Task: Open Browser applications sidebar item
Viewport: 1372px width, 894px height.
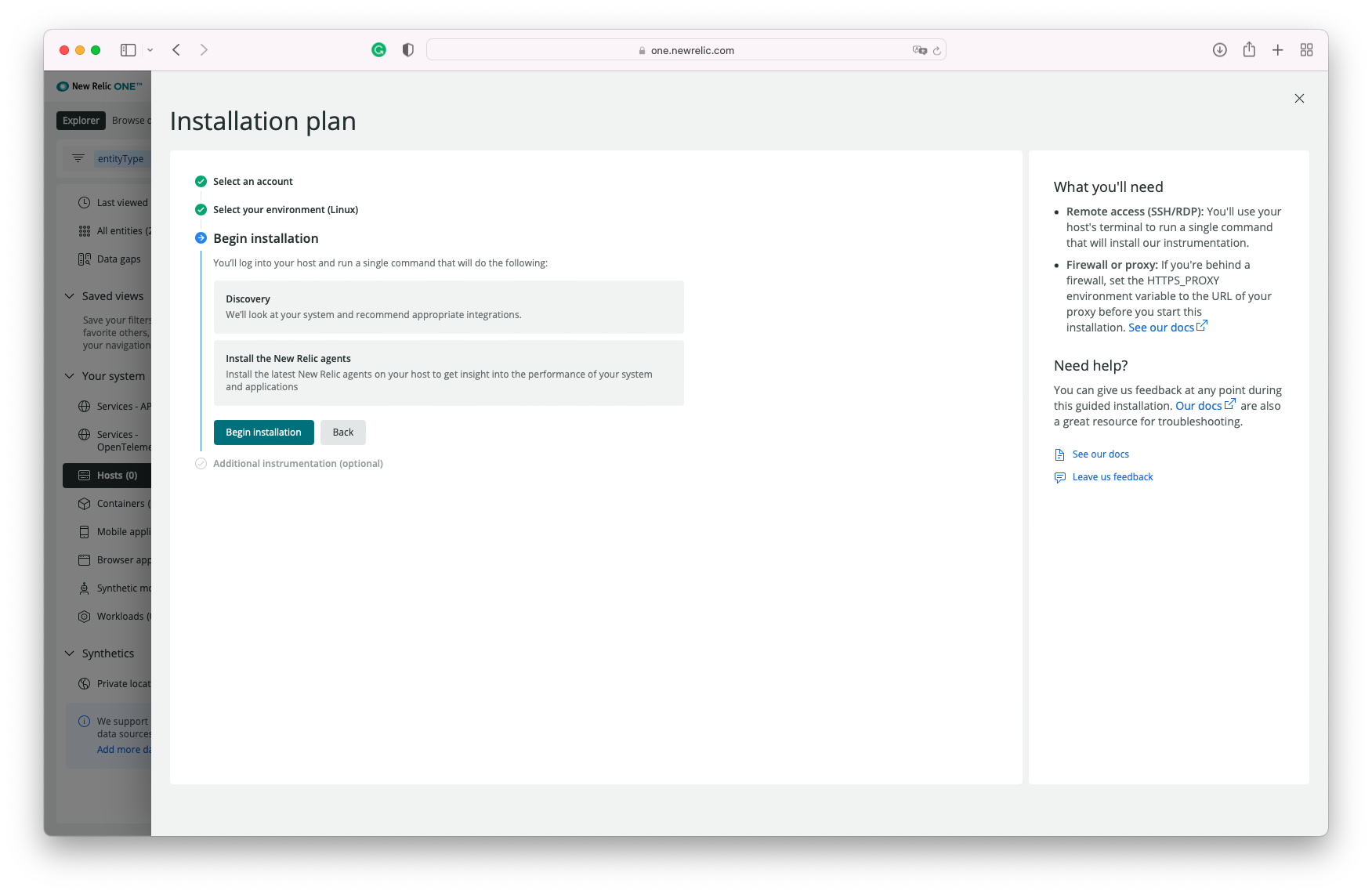Action: [114, 560]
